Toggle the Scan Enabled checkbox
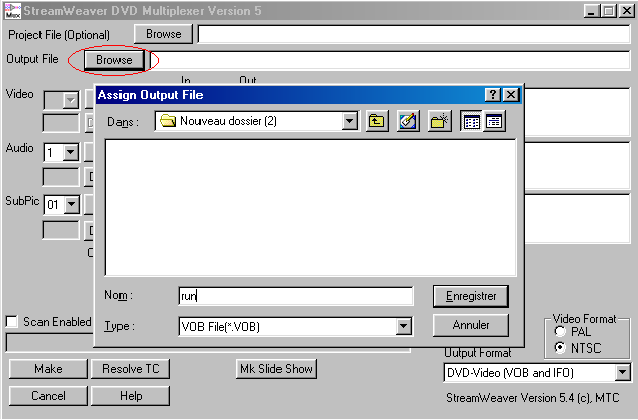This screenshot has height=420, width=638. click(12, 322)
